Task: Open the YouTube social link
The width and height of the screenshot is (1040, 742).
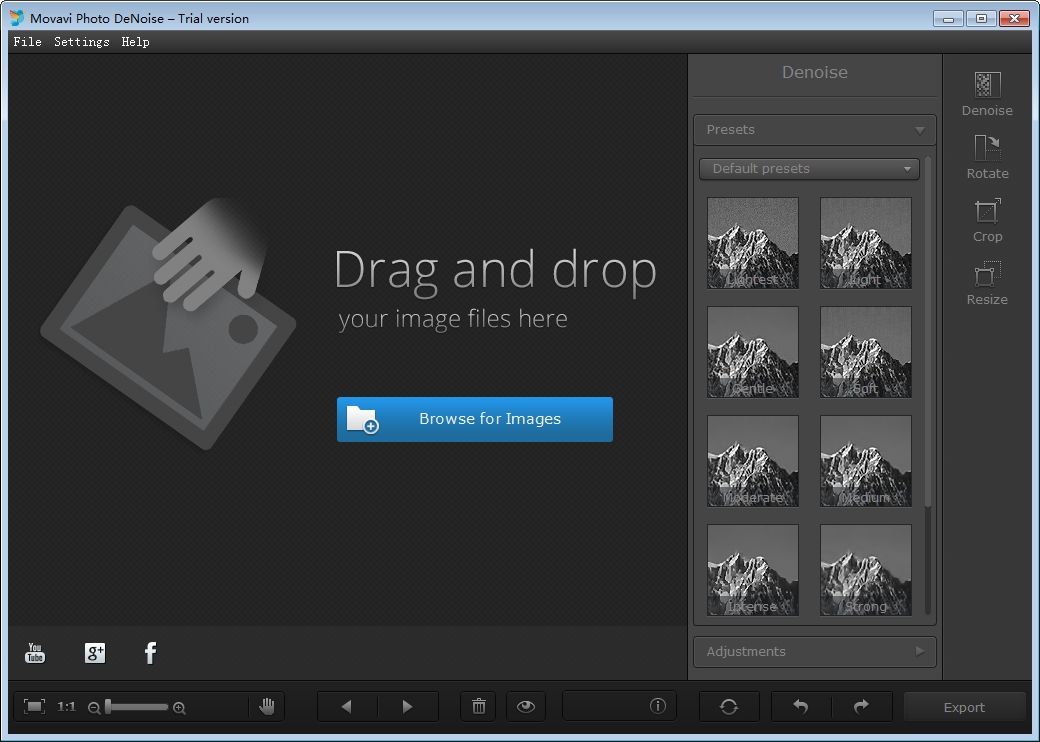Action: coord(35,653)
